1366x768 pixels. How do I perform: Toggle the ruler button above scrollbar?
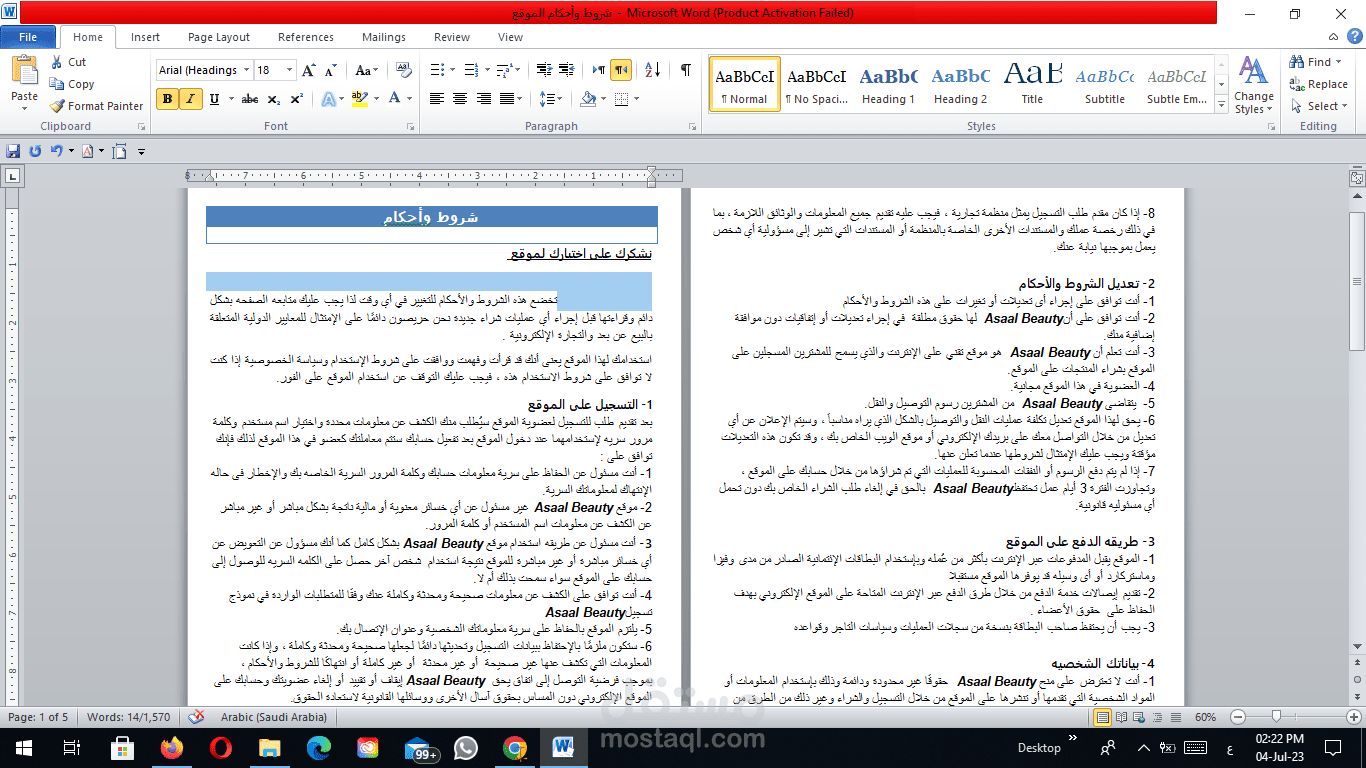(x=1357, y=178)
